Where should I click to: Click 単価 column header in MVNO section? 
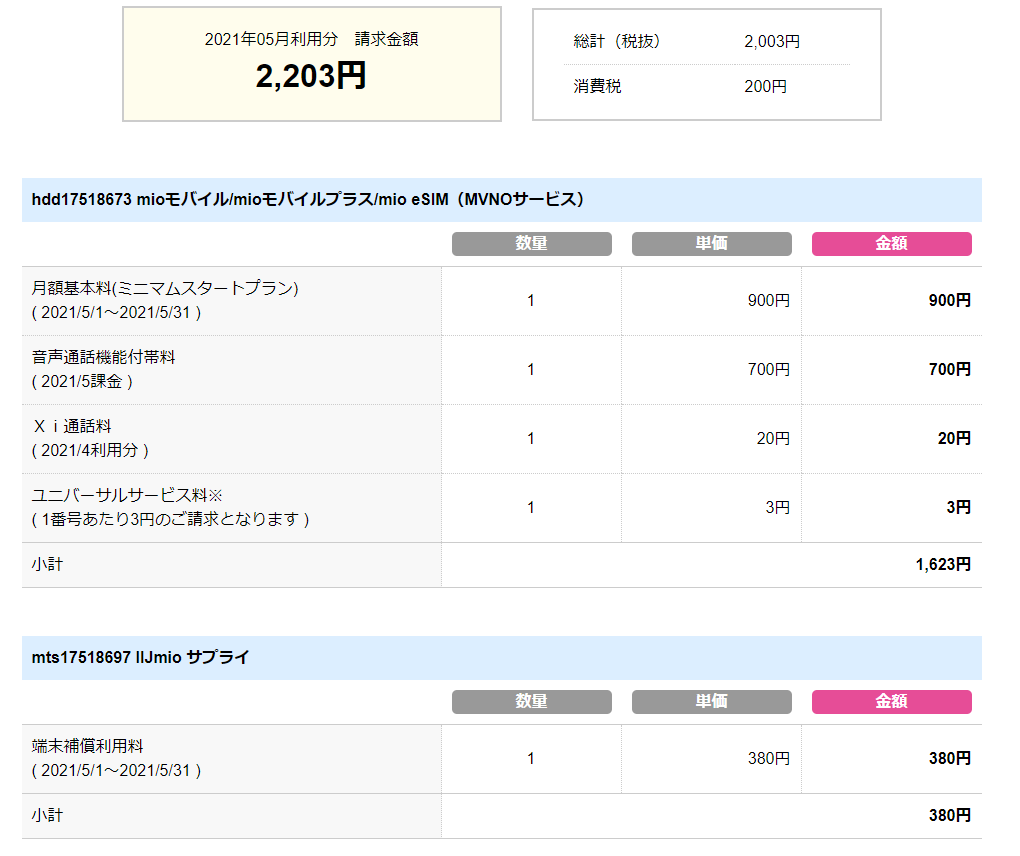pos(712,243)
